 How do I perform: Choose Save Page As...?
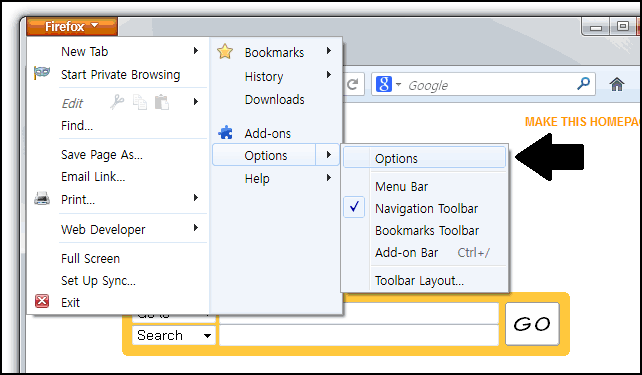coord(102,155)
